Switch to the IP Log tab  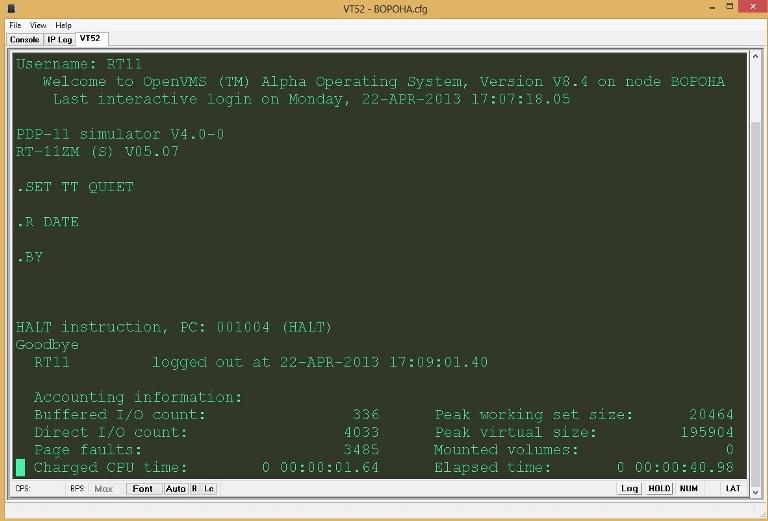click(x=59, y=39)
